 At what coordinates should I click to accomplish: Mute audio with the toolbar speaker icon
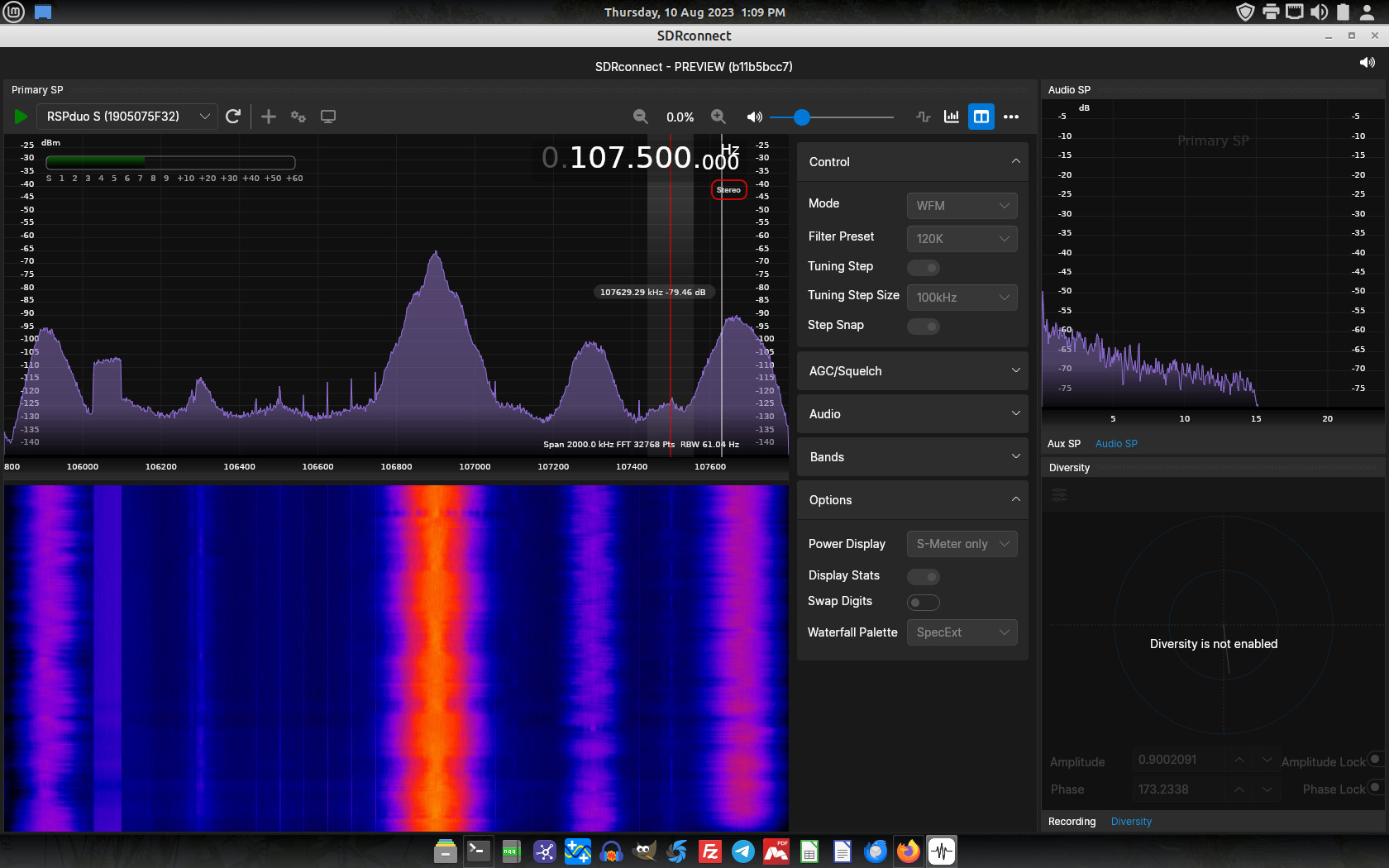click(754, 117)
